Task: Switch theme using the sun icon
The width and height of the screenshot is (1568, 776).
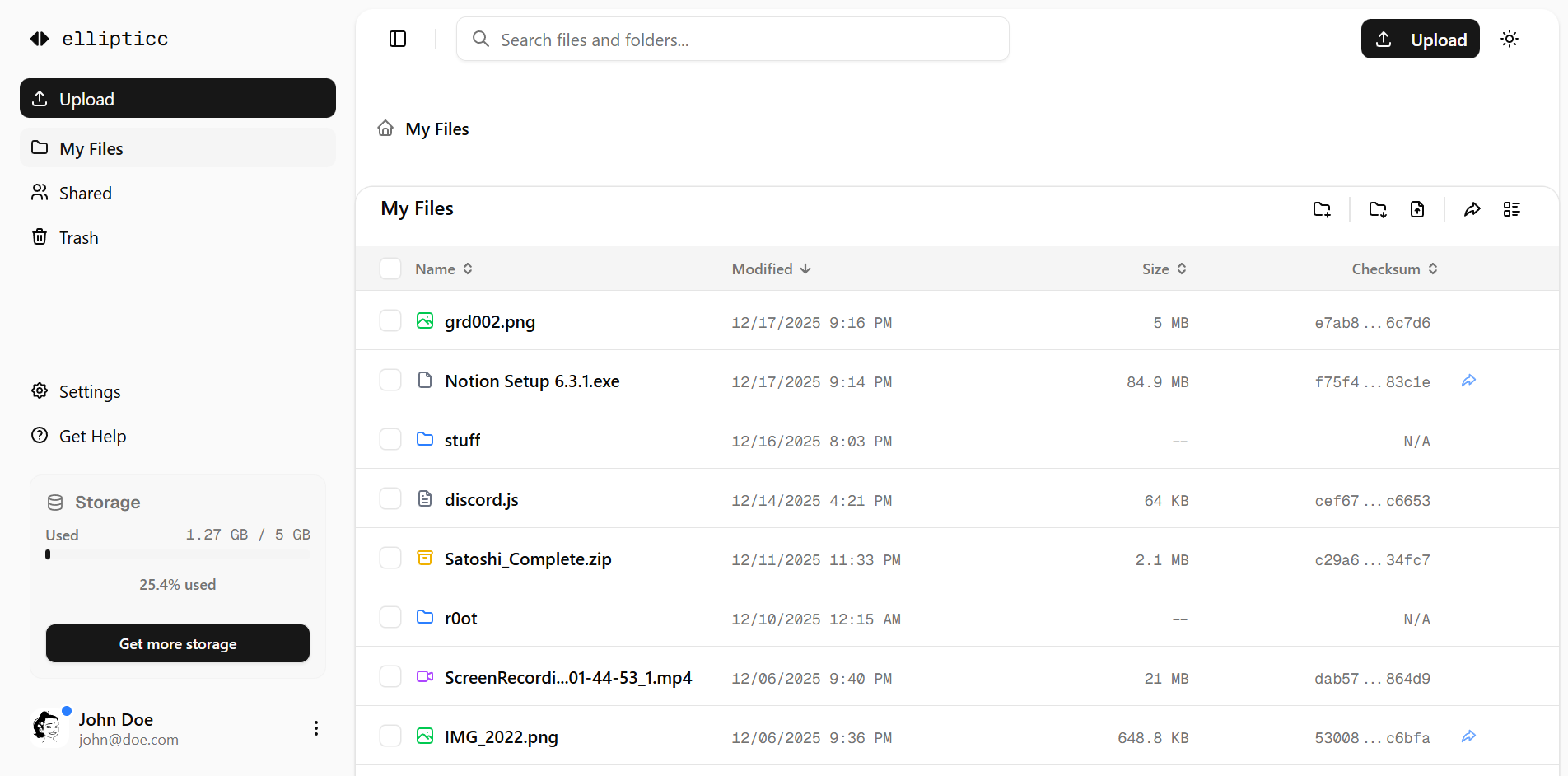Action: 1509,39
